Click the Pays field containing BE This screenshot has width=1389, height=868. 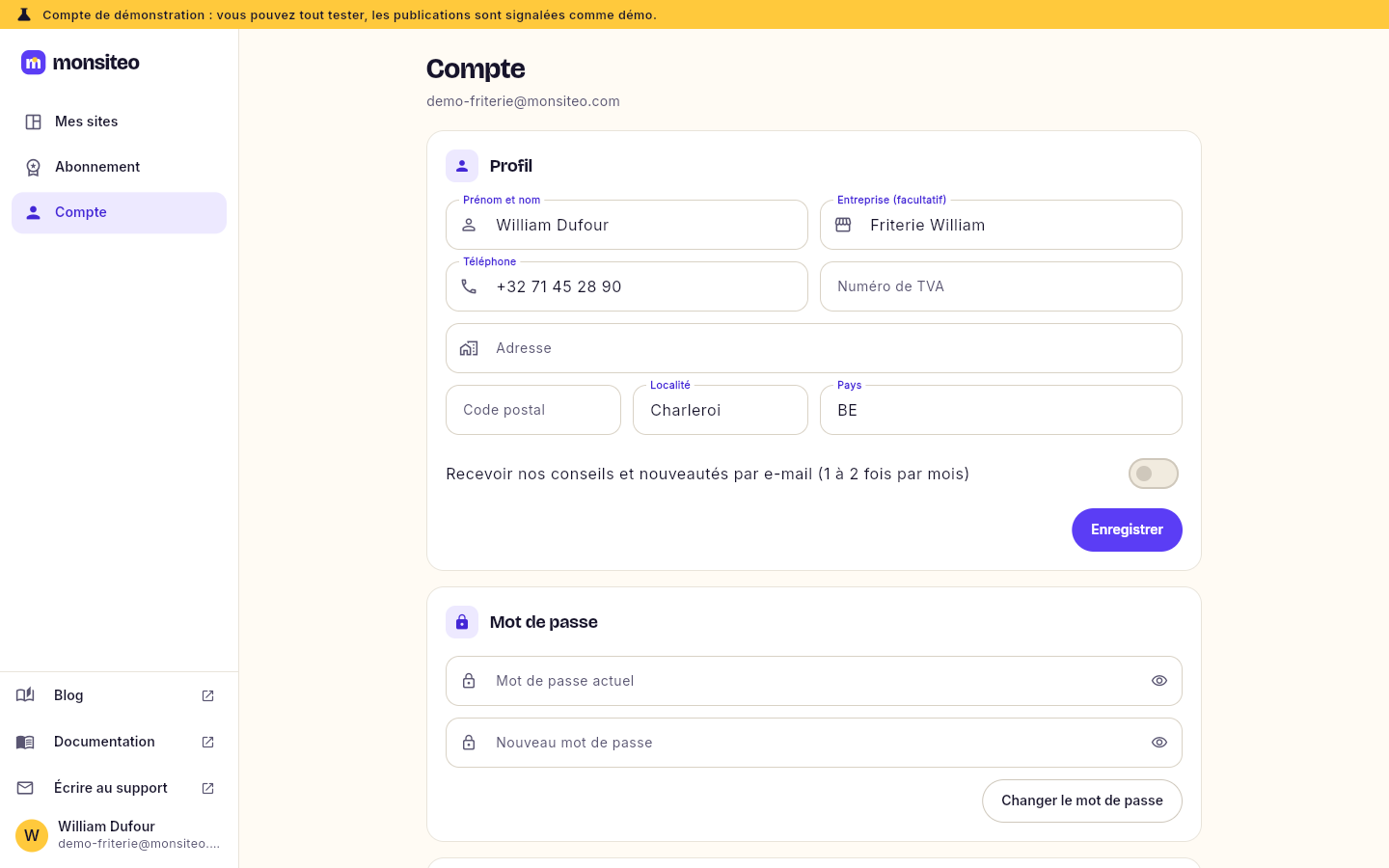(x=1001, y=410)
